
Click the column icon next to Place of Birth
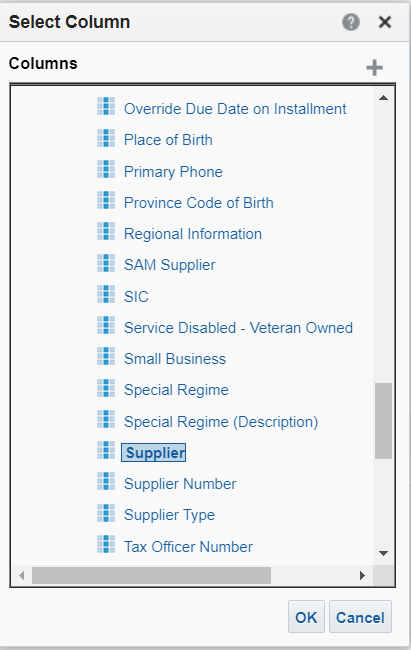pos(106,138)
